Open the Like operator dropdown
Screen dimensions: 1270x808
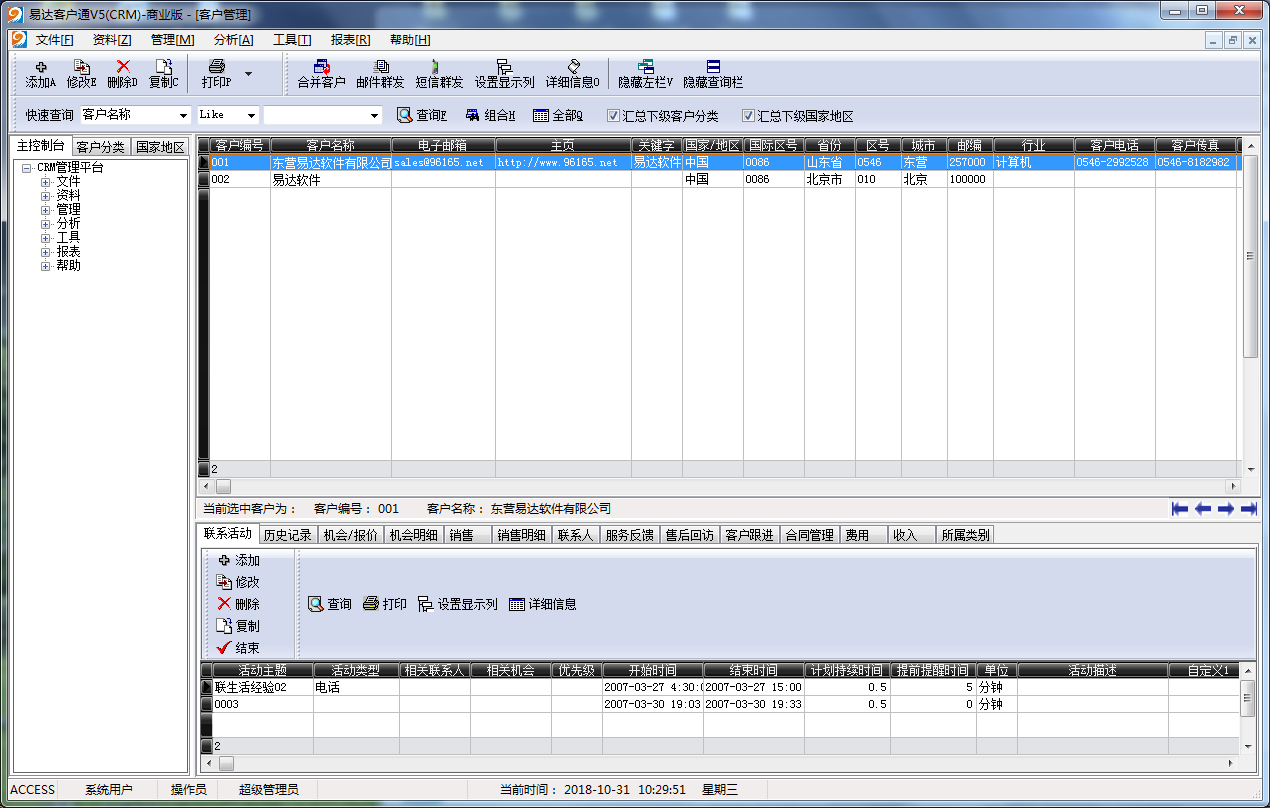(251, 116)
